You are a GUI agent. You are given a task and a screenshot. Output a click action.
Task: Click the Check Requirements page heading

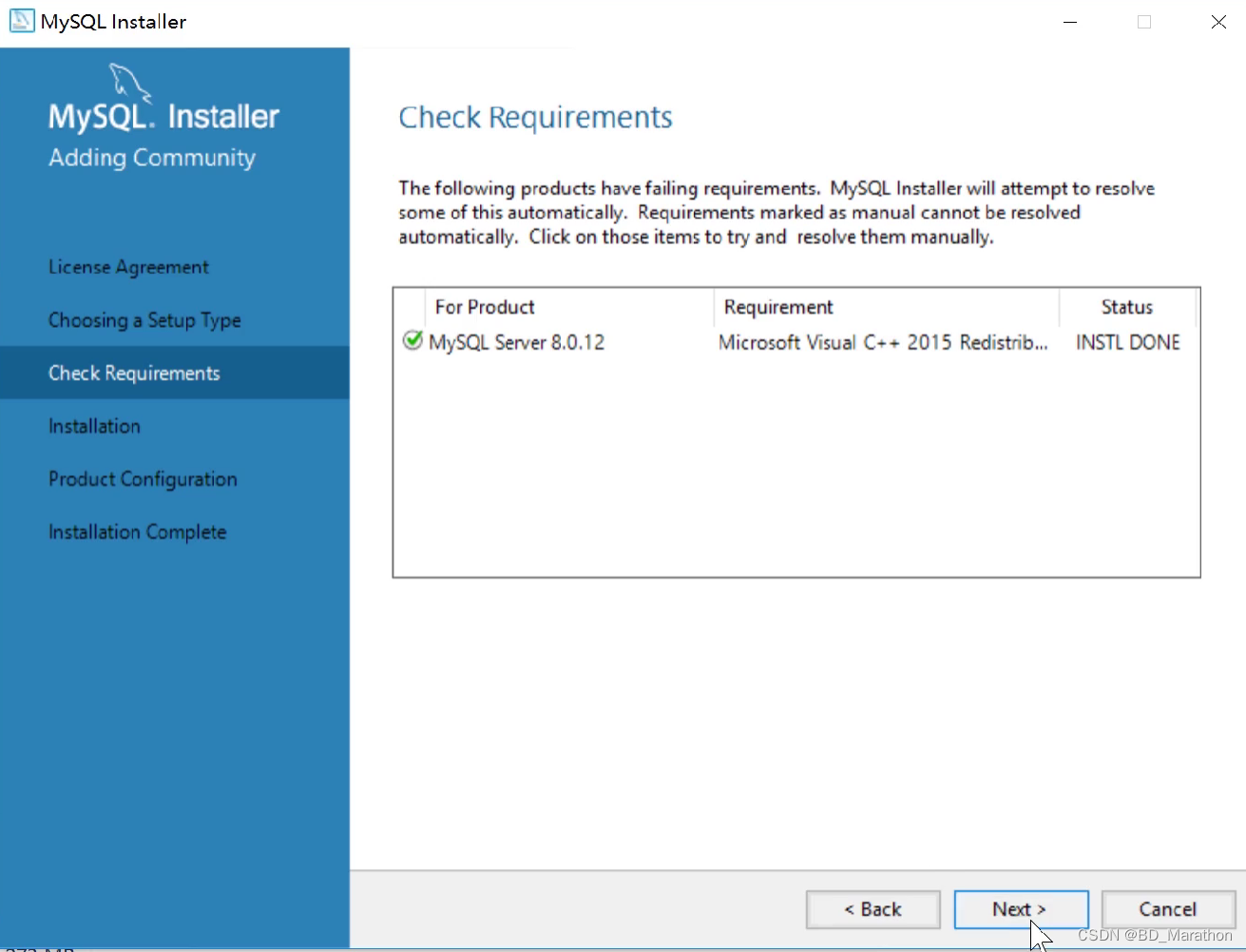[535, 117]
